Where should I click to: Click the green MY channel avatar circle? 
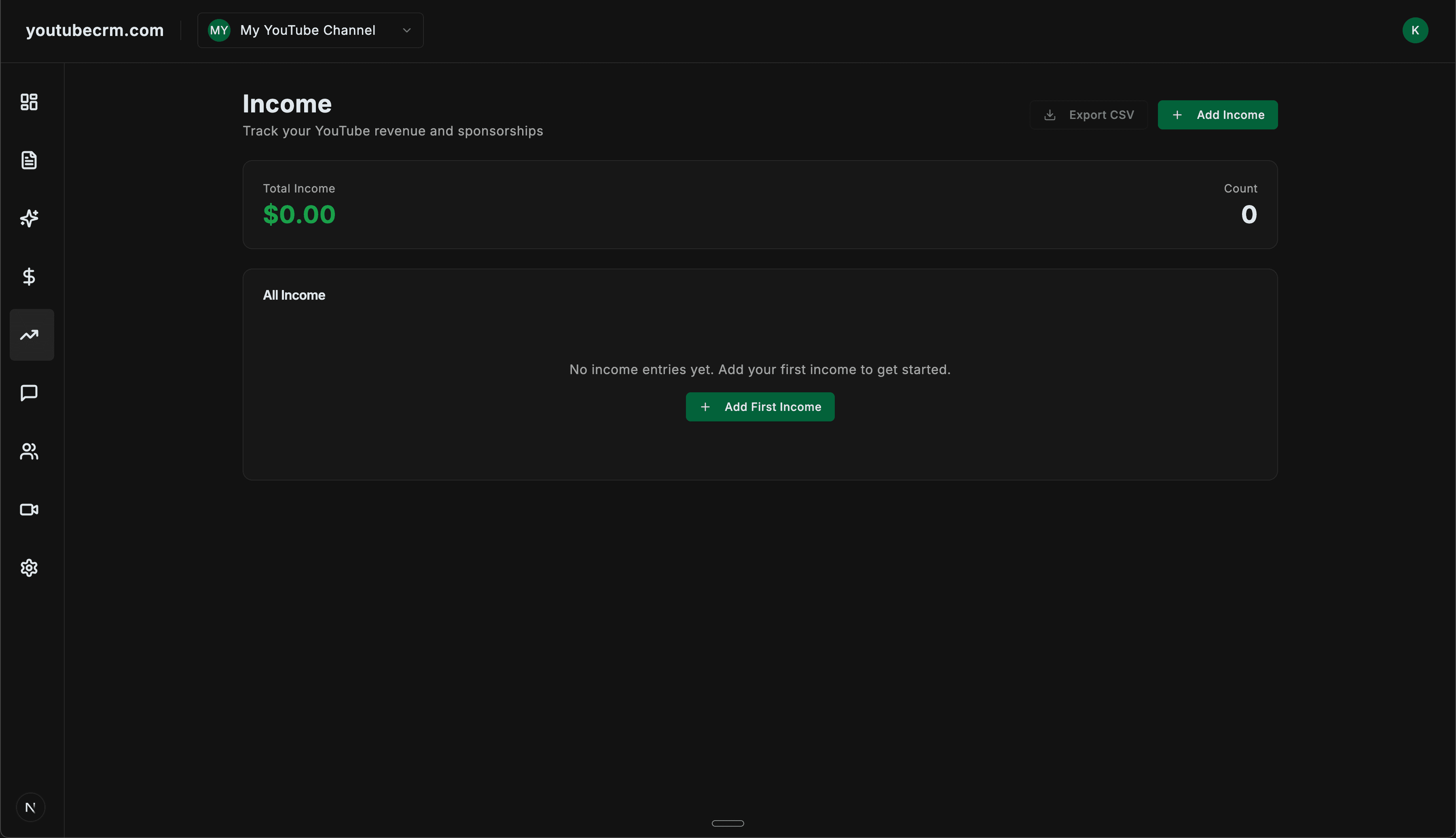(x=219, y=30)
